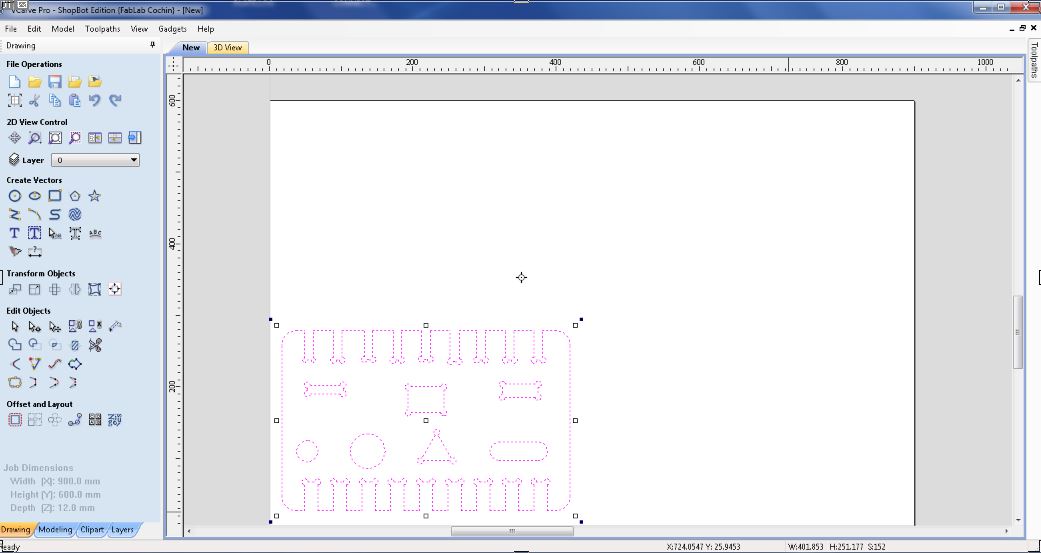Select the arrow Selection tool under Edit Objects
This screenshot has height=553, width=1041.
tap(15, 327)
